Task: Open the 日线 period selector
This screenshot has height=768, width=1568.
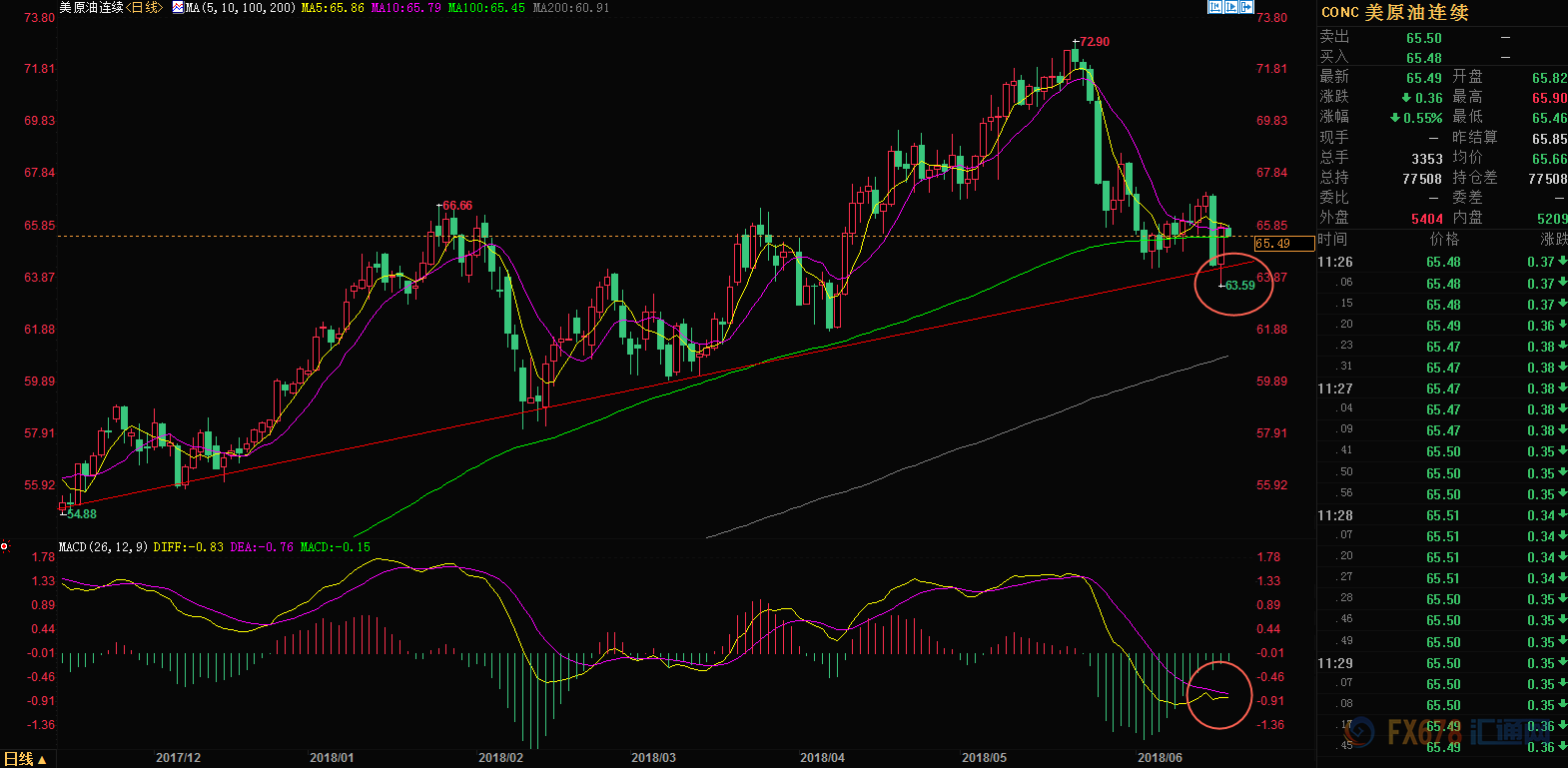Action: [x=25, y=759]
